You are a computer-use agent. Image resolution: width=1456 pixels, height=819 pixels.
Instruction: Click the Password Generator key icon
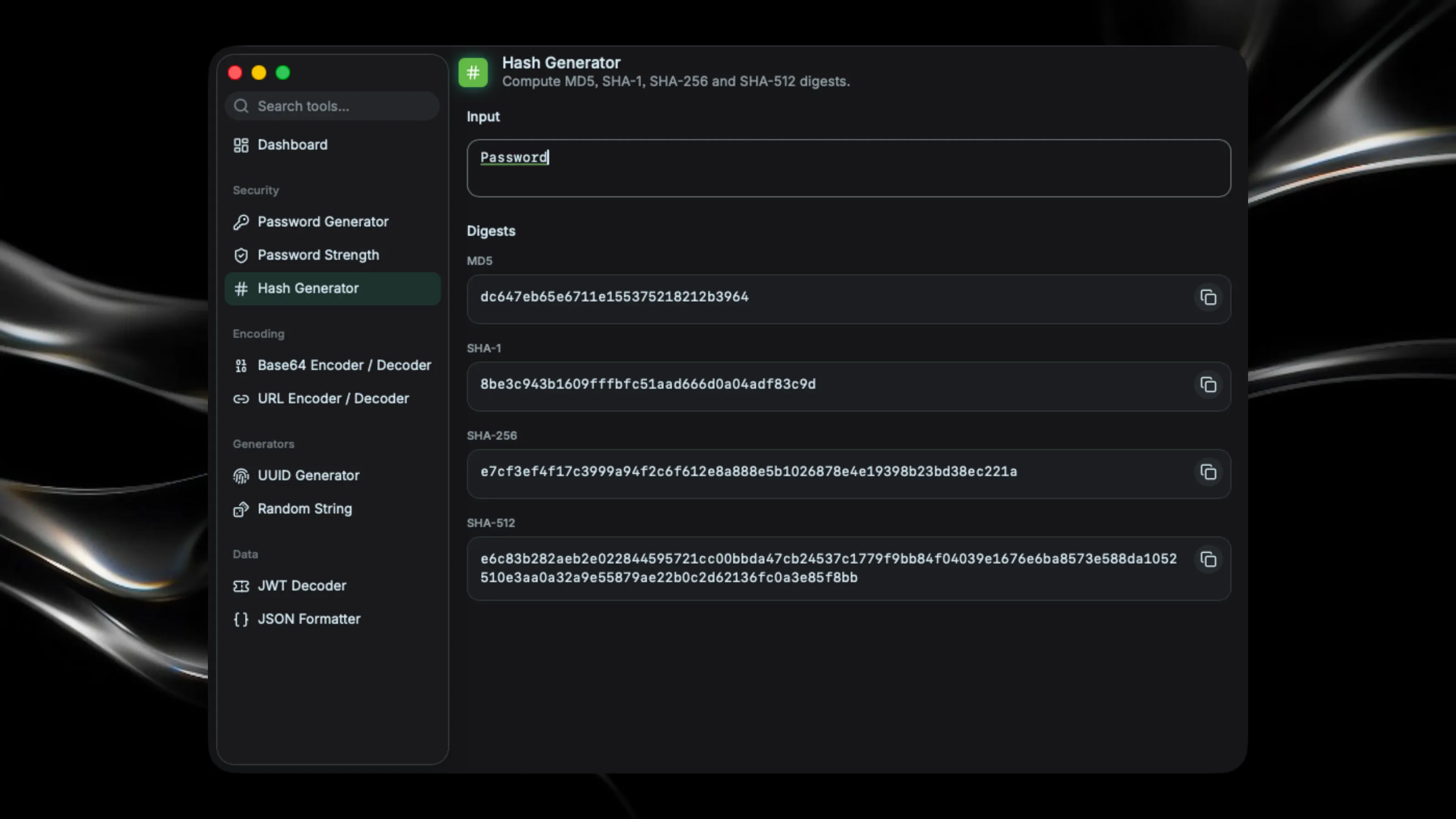[241, 222]
